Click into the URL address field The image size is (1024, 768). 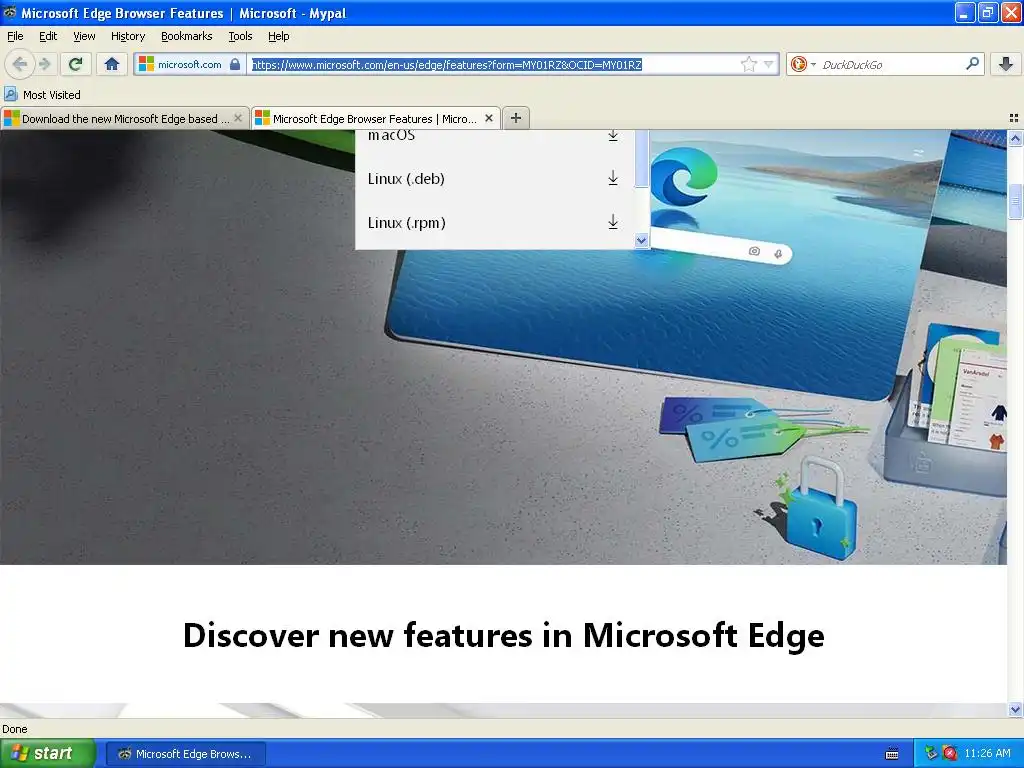(x=493, y=64)
